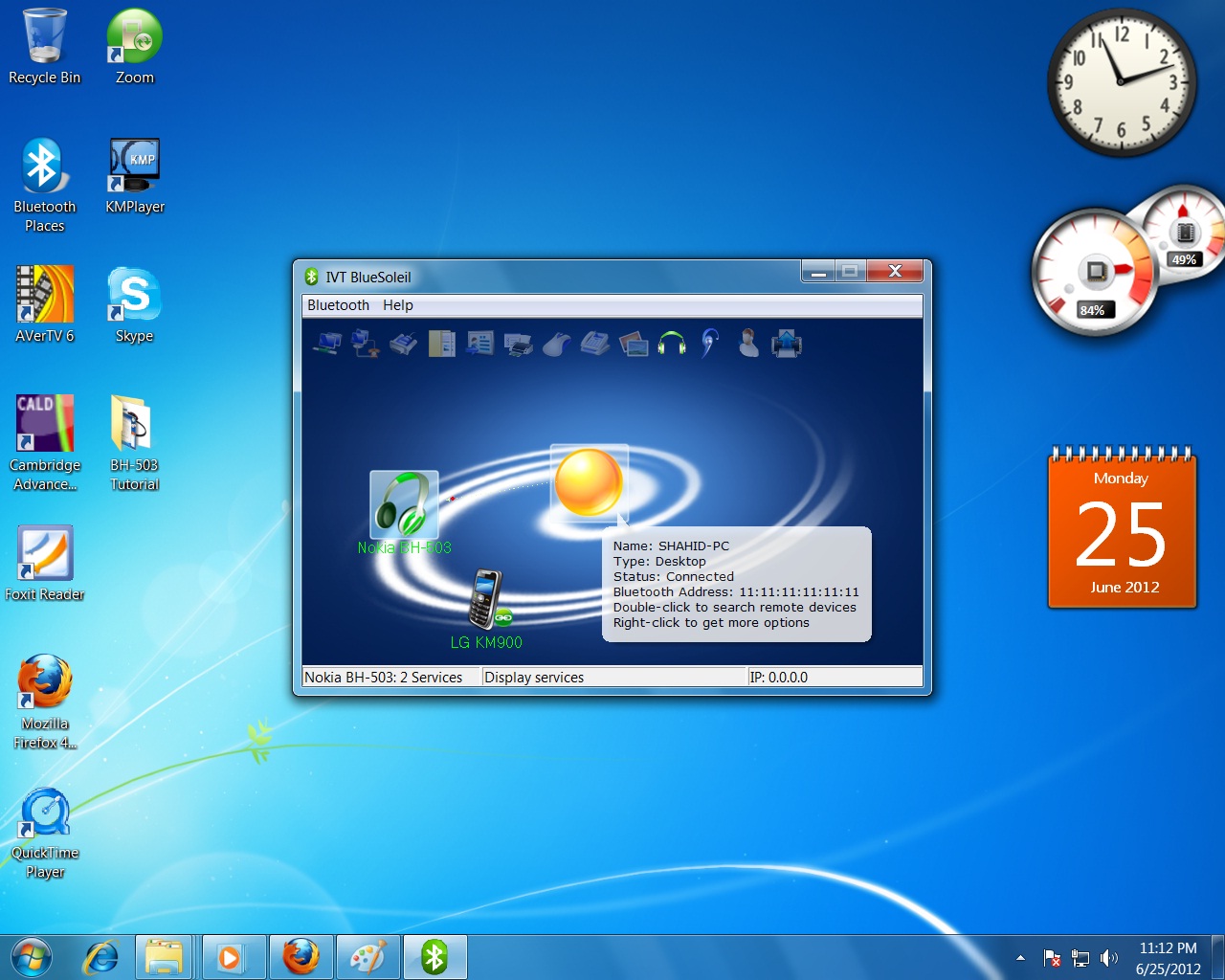
Task: Close the IVT BlueSoleil window
Action: 895,272
